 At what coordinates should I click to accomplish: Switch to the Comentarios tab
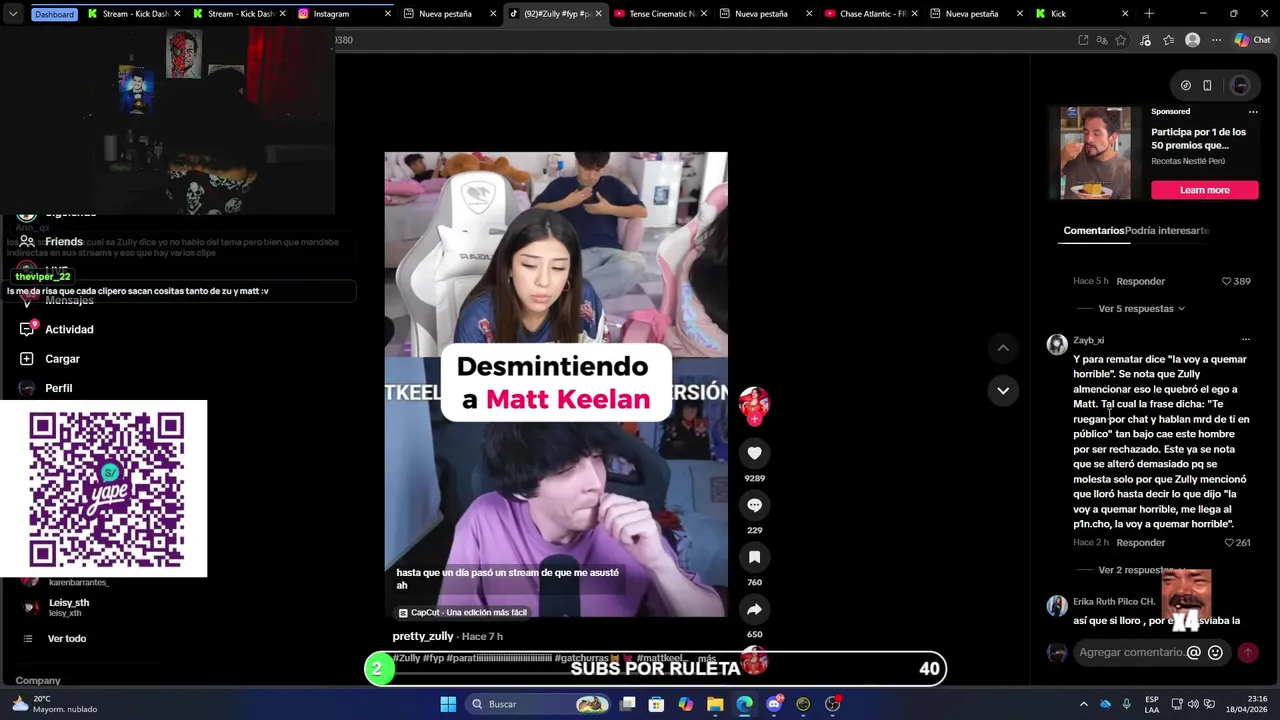pyautogui.click(x=1093, y=230)
